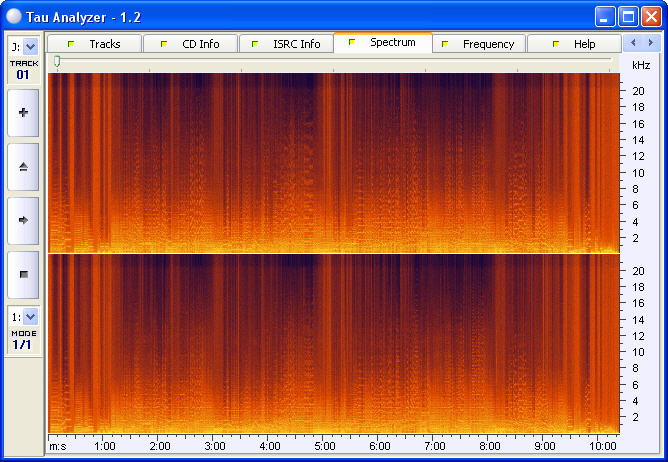Open the CD Info tab
Screen dimensions: 668x462
[x=190, y=44]
